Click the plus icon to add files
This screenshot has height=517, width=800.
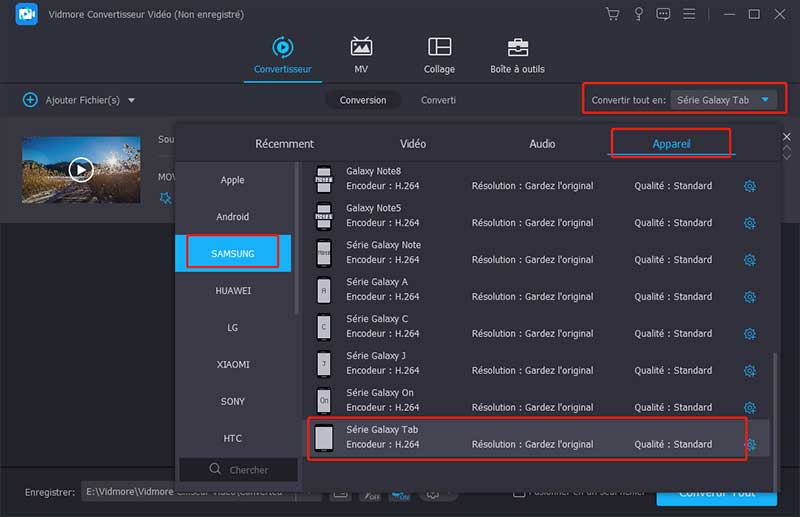[x=30, y=100]
